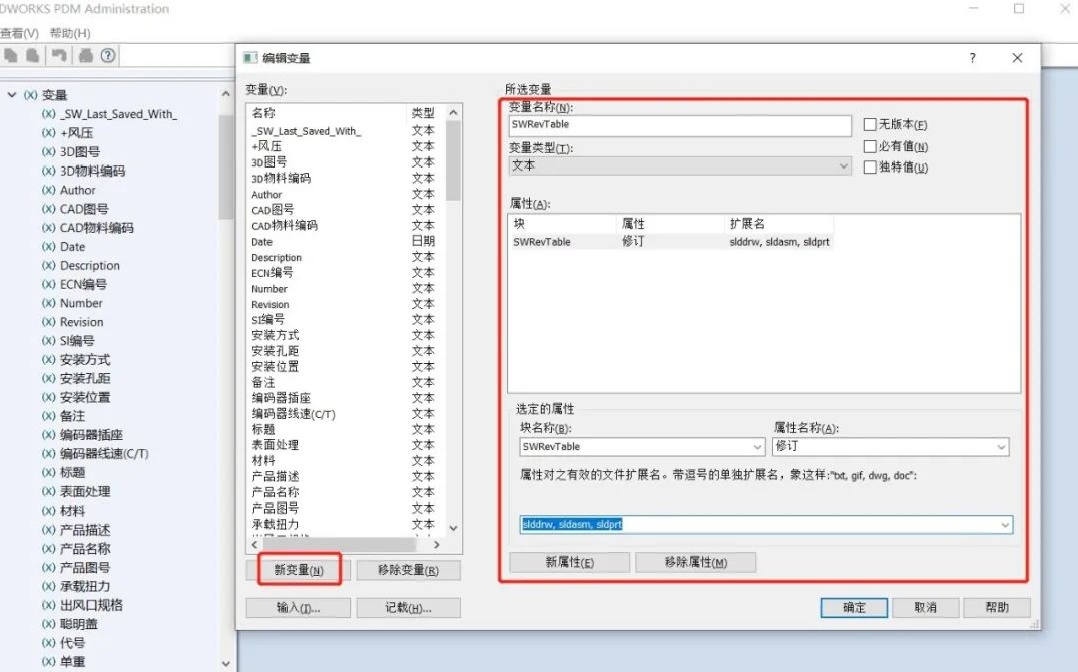Click the undo arrow toolbar icon
The height and width of the screenshot is (672, 1078).
tap(60, 55)
